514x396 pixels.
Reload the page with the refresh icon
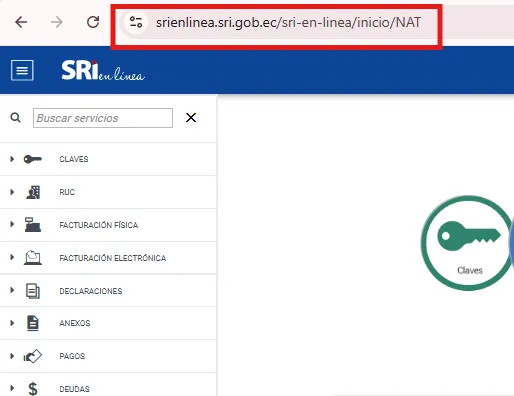(x=93, y=22)
